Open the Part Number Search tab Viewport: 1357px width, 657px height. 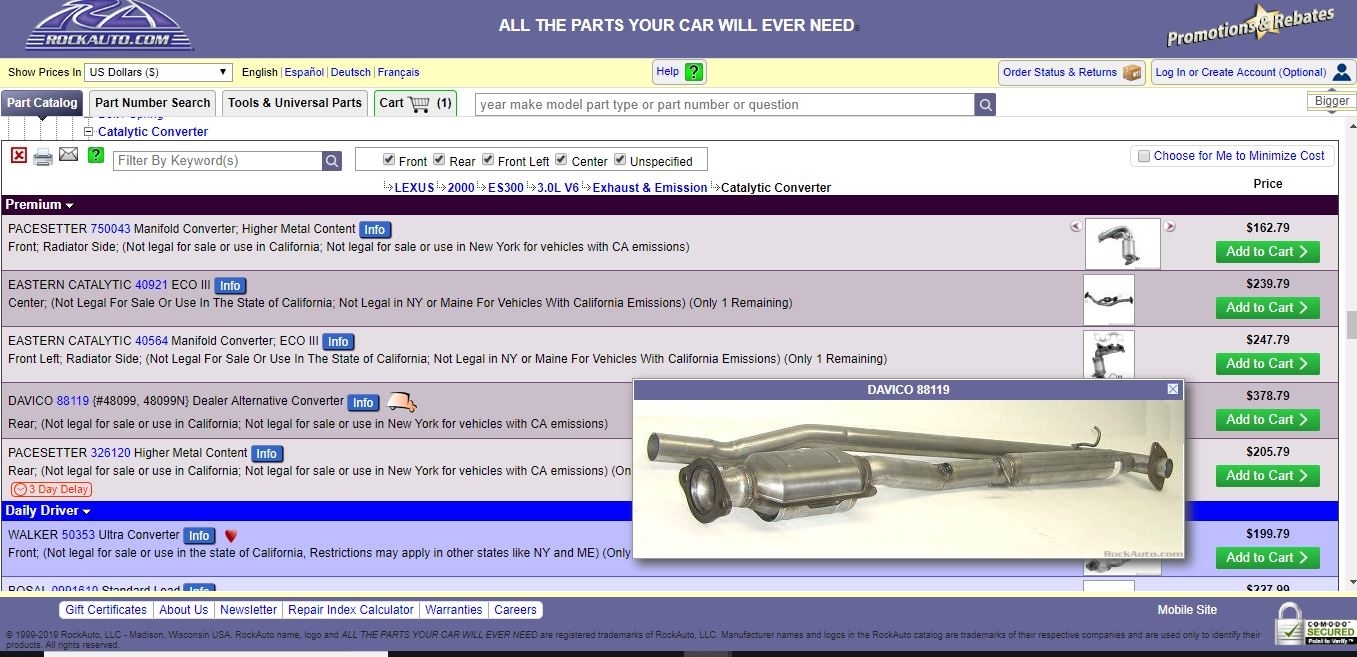[153, 103]
